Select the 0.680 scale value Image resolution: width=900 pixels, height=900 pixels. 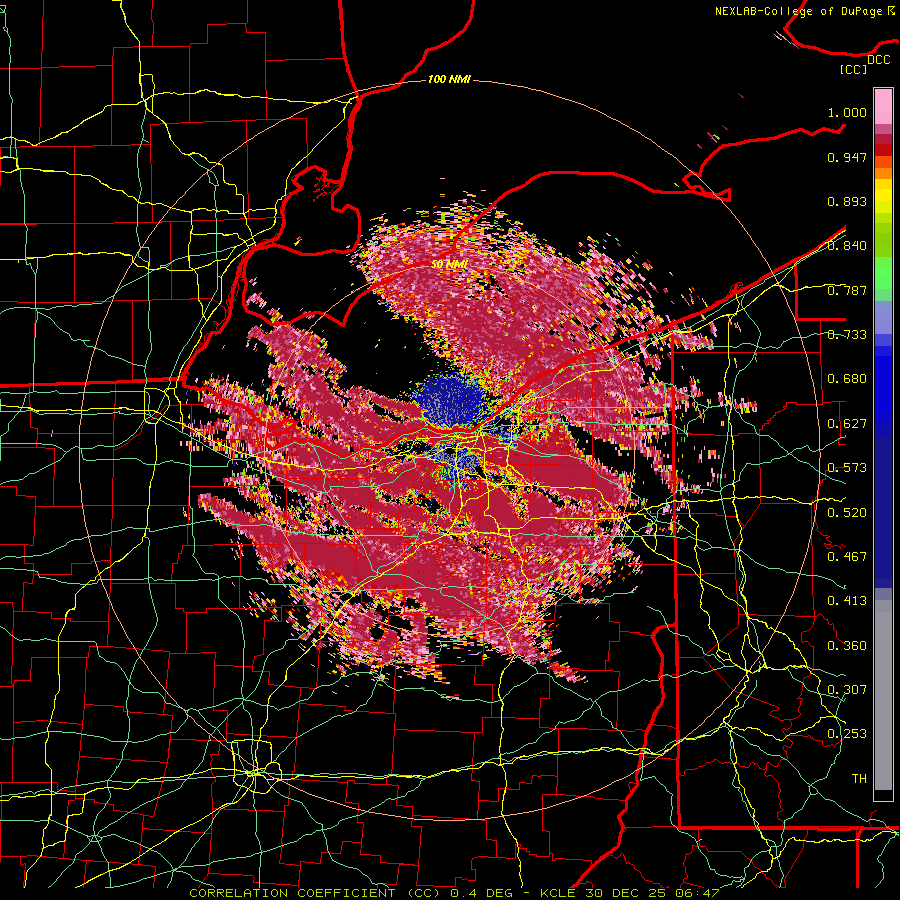tap(847, 379)
